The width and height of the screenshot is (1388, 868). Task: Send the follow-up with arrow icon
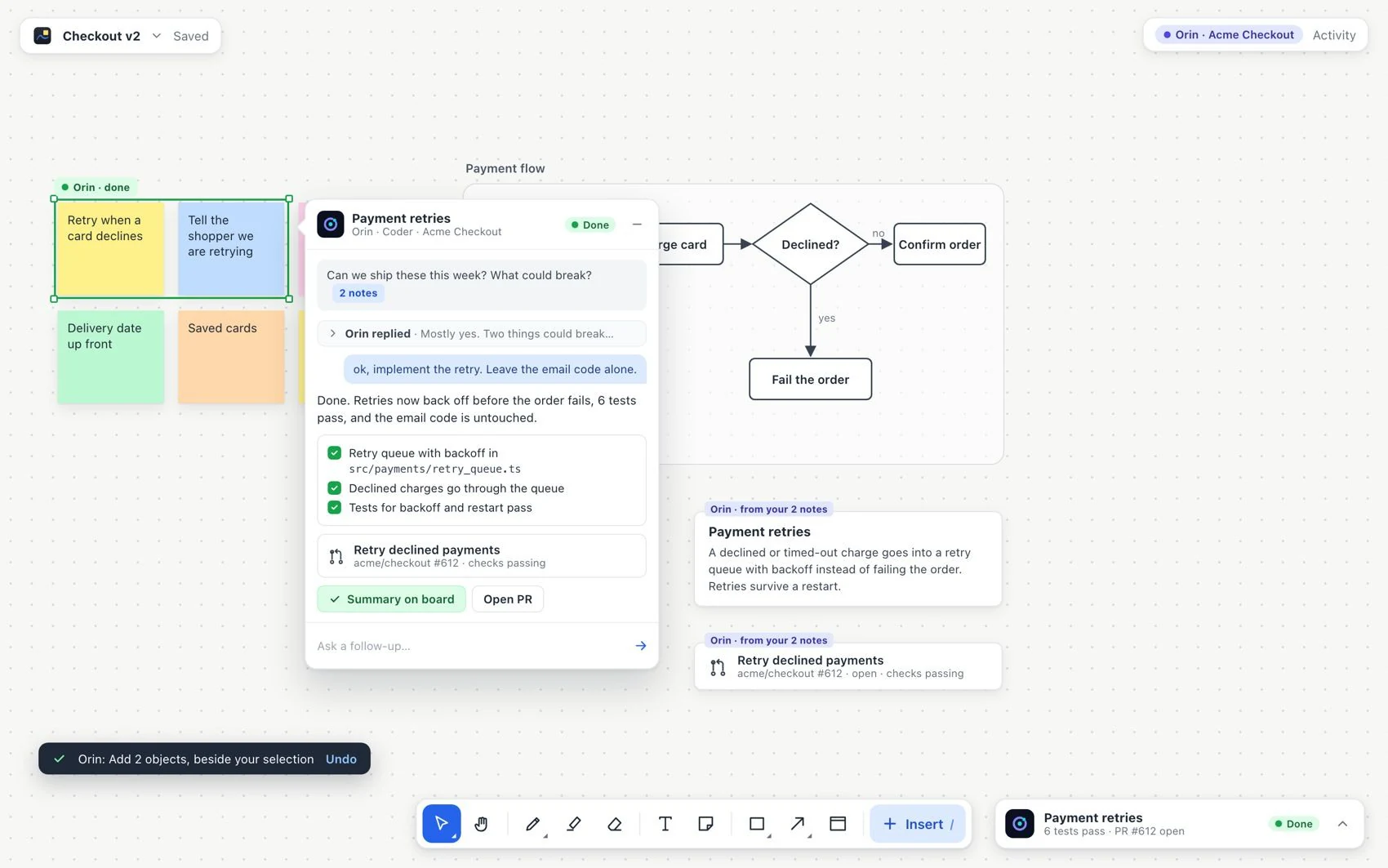pyautogui.click(x=641, y=646)
